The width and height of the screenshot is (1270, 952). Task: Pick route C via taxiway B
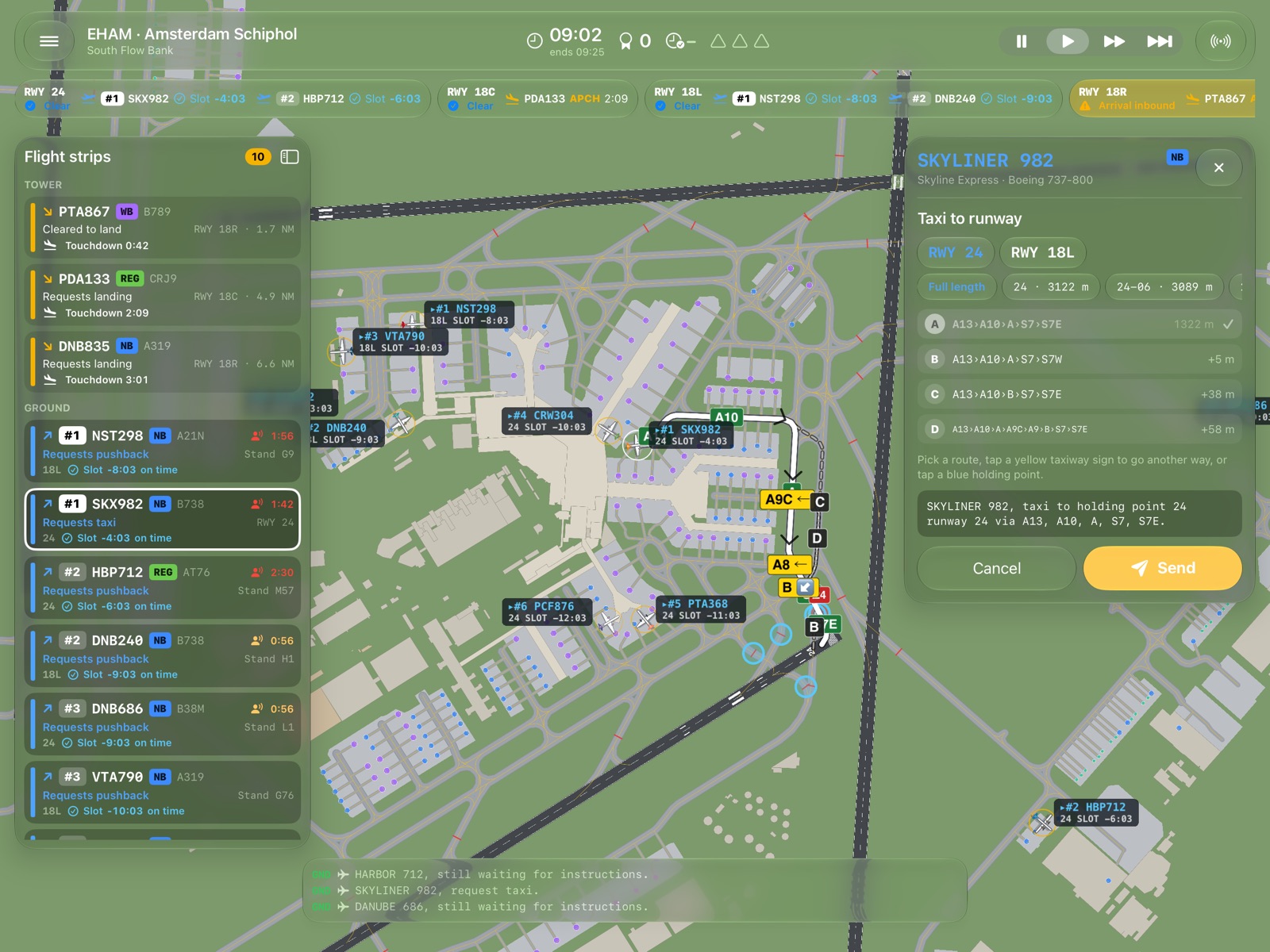[1079, 394]
